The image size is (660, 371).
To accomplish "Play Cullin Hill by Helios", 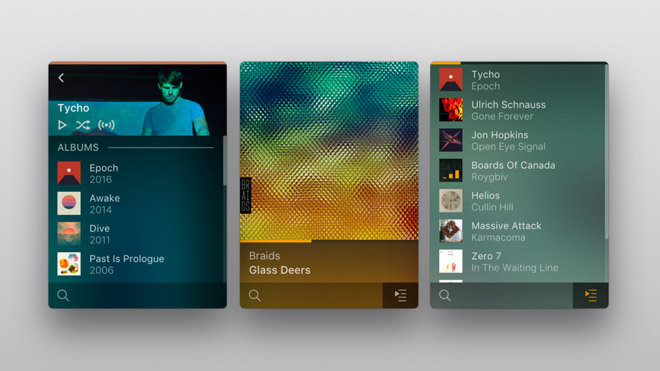I will [517, 201].
